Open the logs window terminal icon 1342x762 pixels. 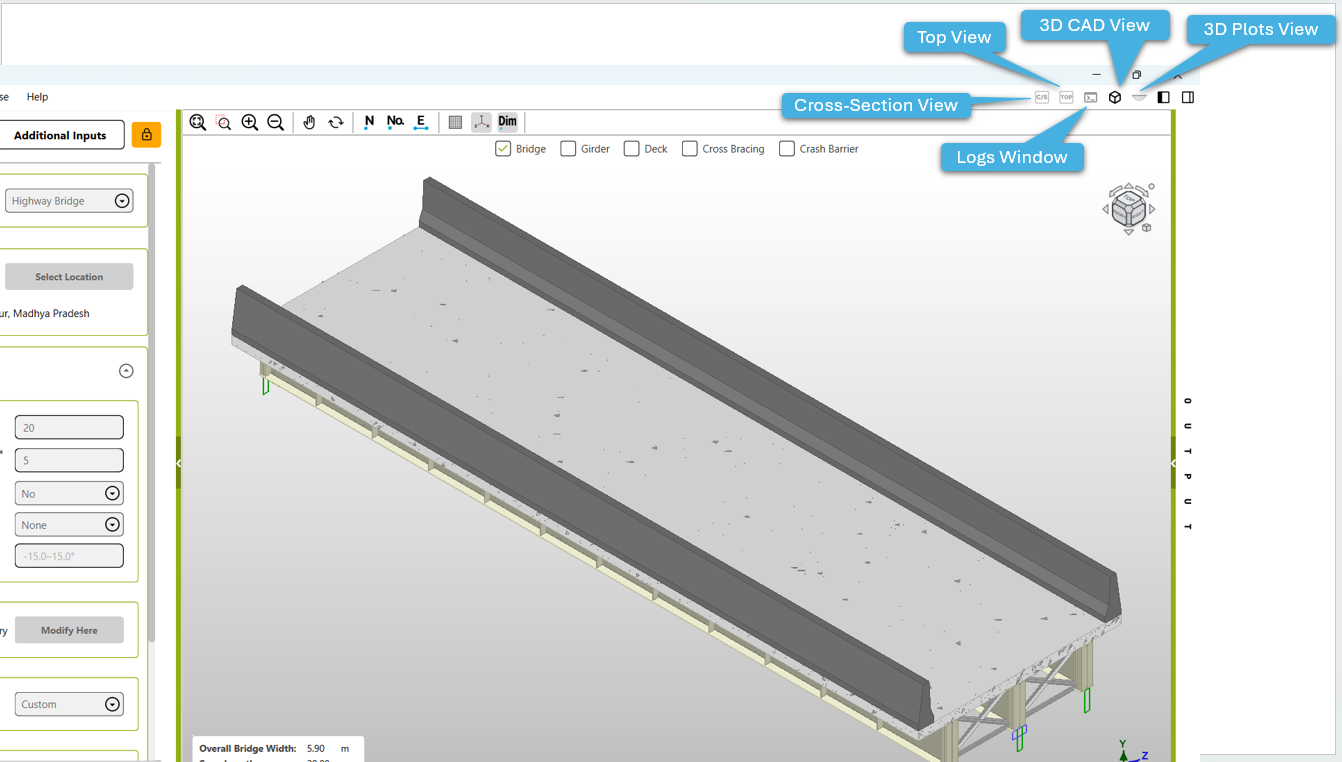(1091, 97)
